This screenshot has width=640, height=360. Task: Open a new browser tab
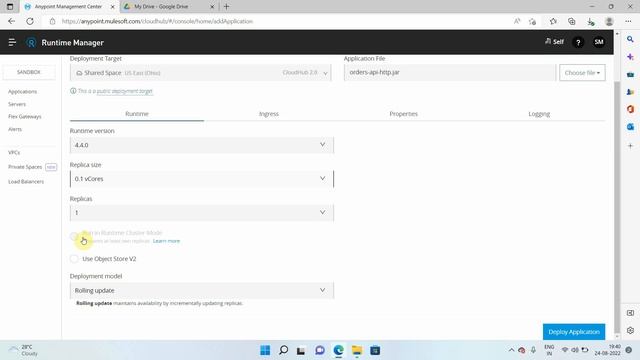pyautogui.click(x=227, y=7)
